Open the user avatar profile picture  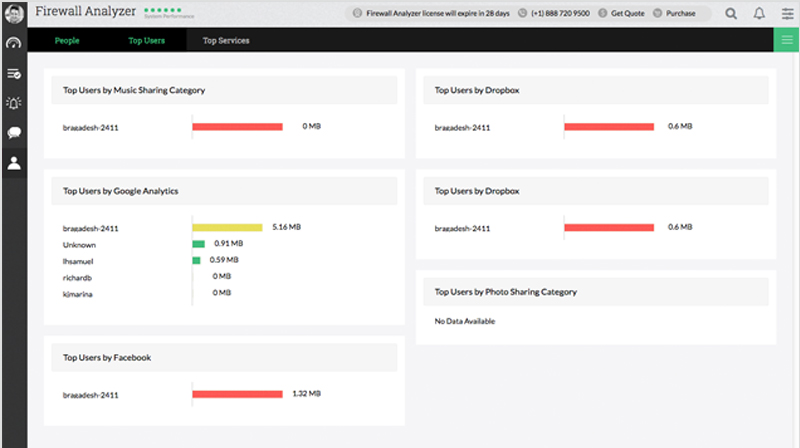[14, 13]
